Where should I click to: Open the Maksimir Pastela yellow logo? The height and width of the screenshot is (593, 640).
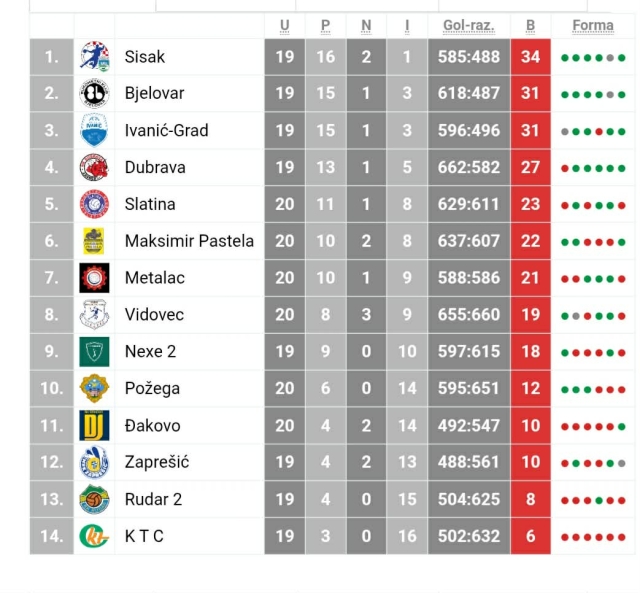click(x=94, y=241)
